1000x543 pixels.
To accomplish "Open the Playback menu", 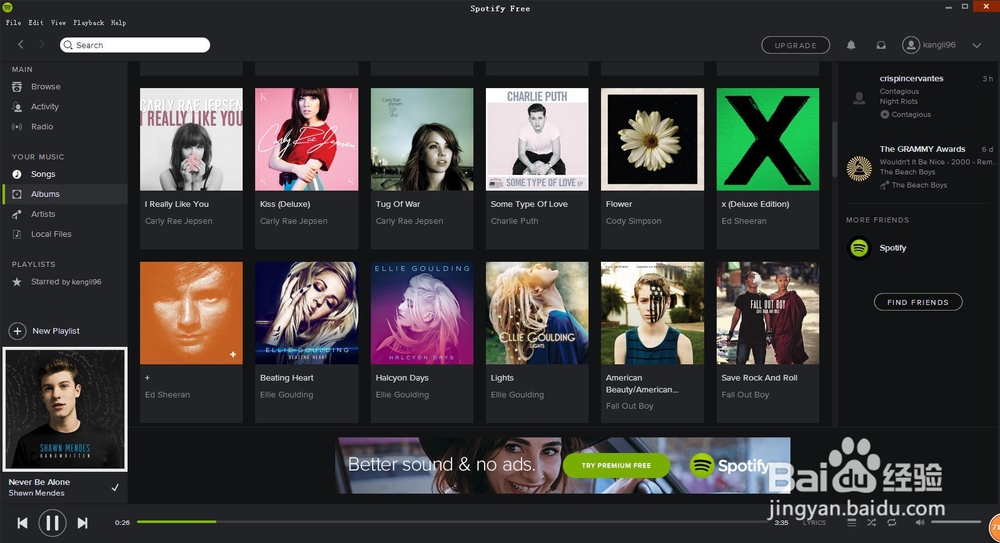I will (x=89, y=22).
